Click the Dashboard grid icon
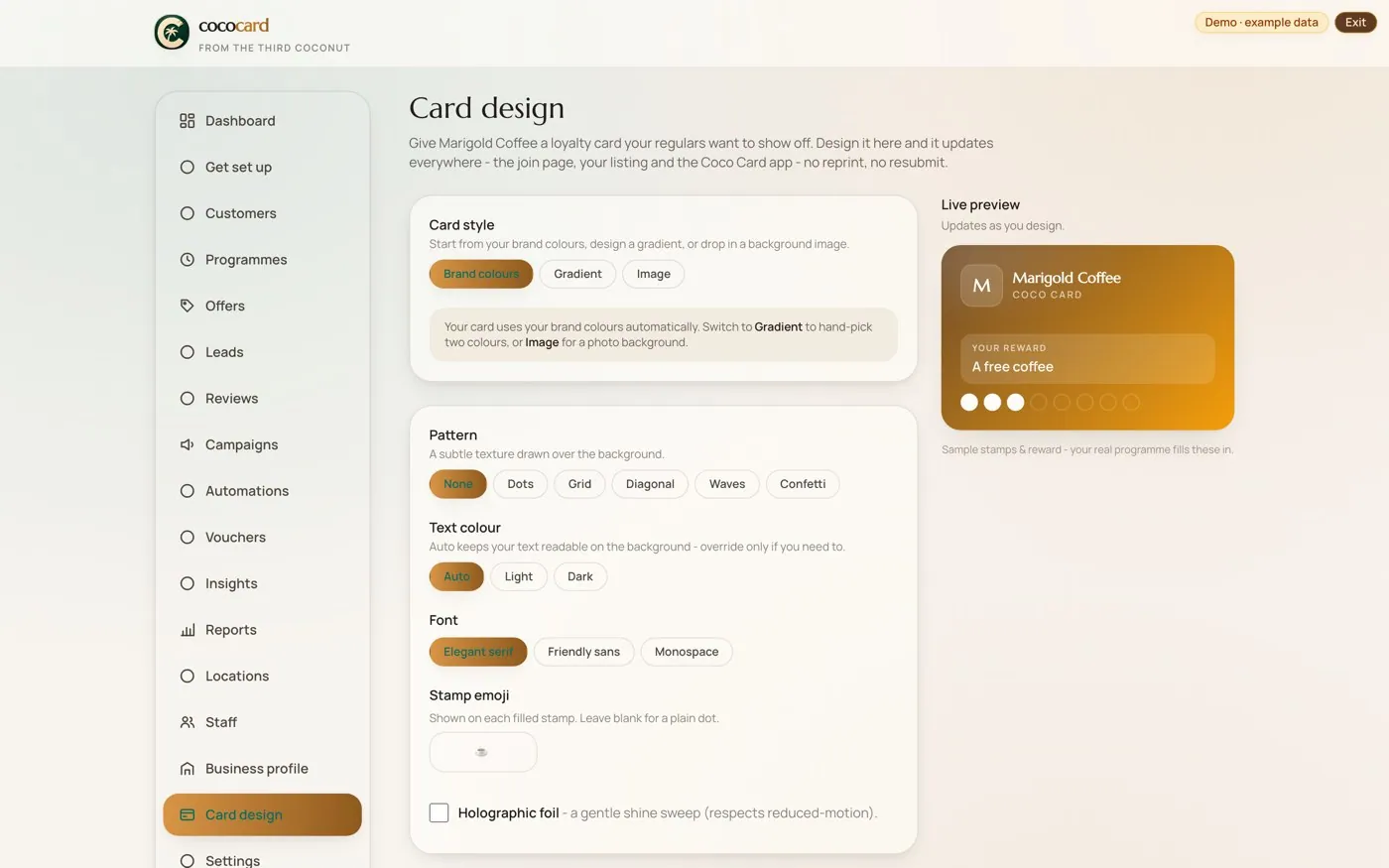1389x868 pixels. (187, 121)
